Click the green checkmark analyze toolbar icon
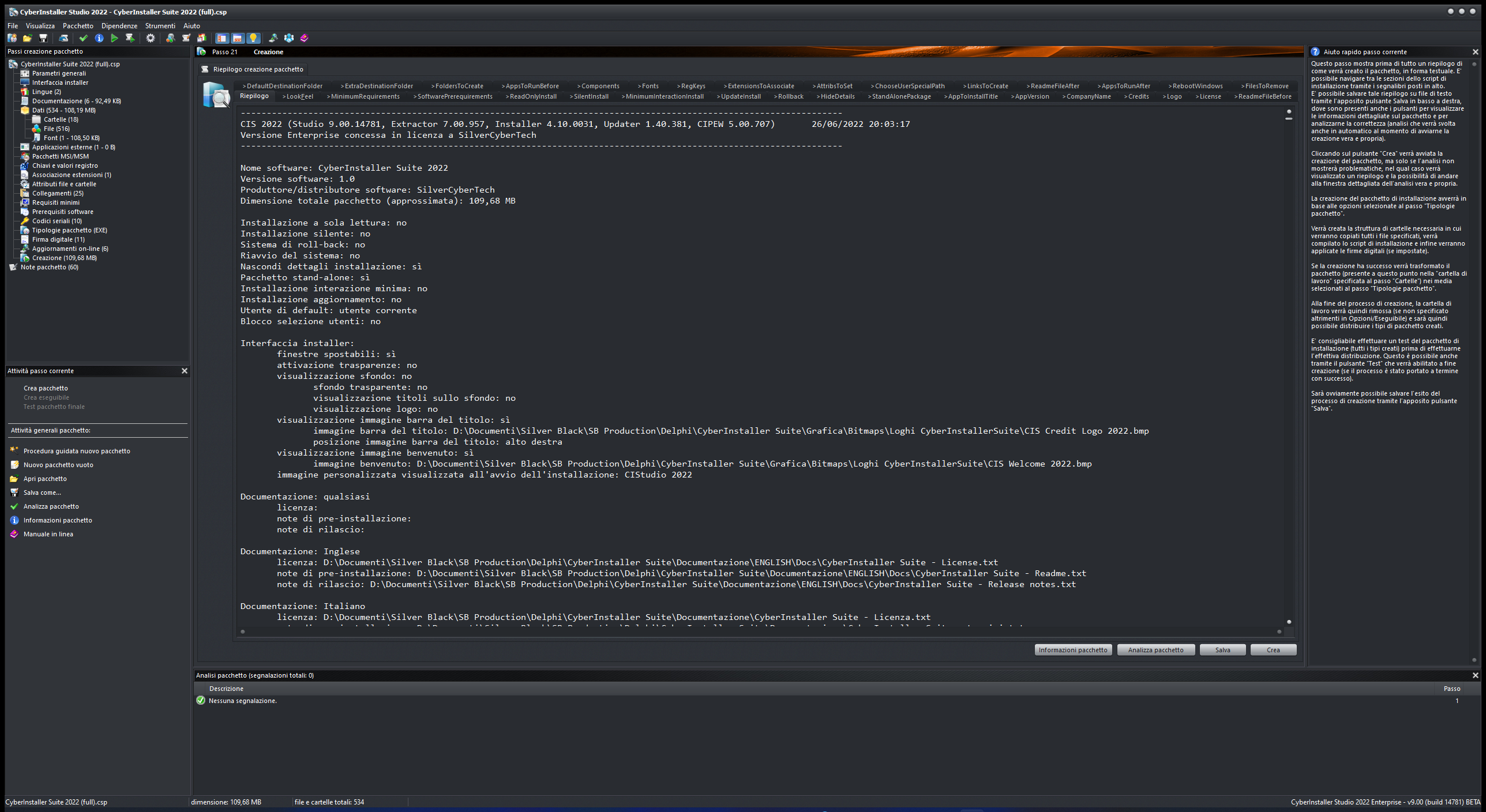The image size is (1486, 812). [83, 38]
